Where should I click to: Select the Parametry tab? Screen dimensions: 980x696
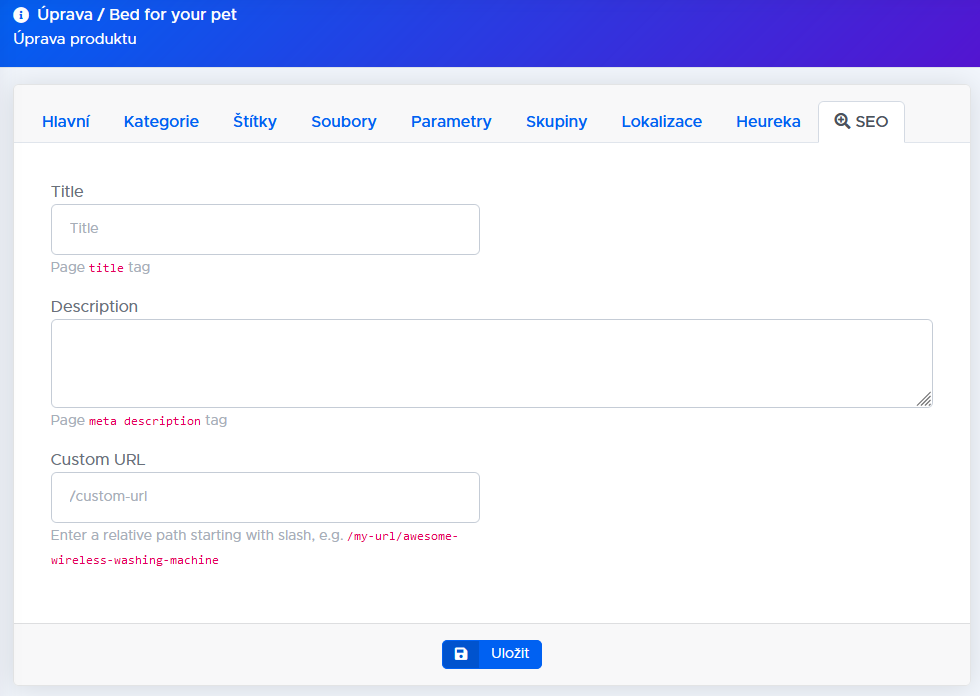(x=451, y=122)
